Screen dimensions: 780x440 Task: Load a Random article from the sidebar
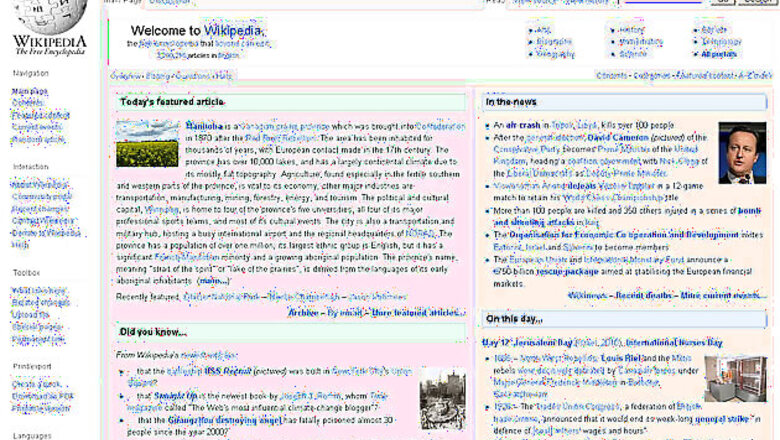[x=38, y=140]
